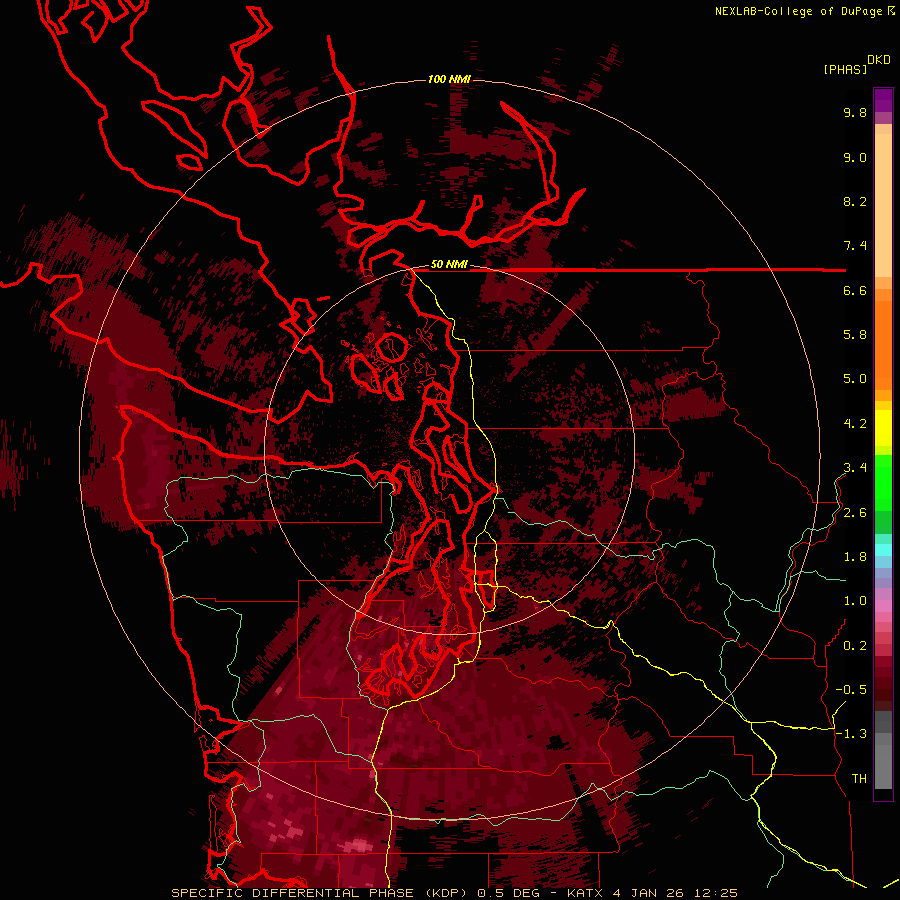Viewport: 900px width, 900px height.
Task: Select the -1.3 legend value
Action: pos(851,734)
